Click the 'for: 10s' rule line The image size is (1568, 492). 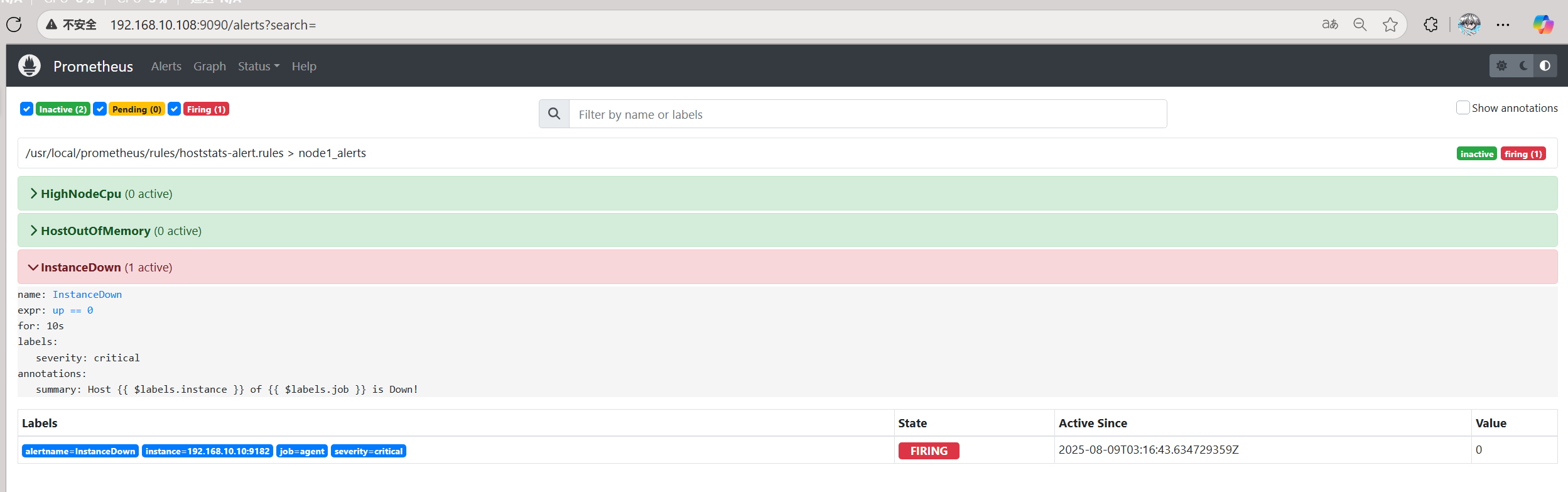(41, 325)
